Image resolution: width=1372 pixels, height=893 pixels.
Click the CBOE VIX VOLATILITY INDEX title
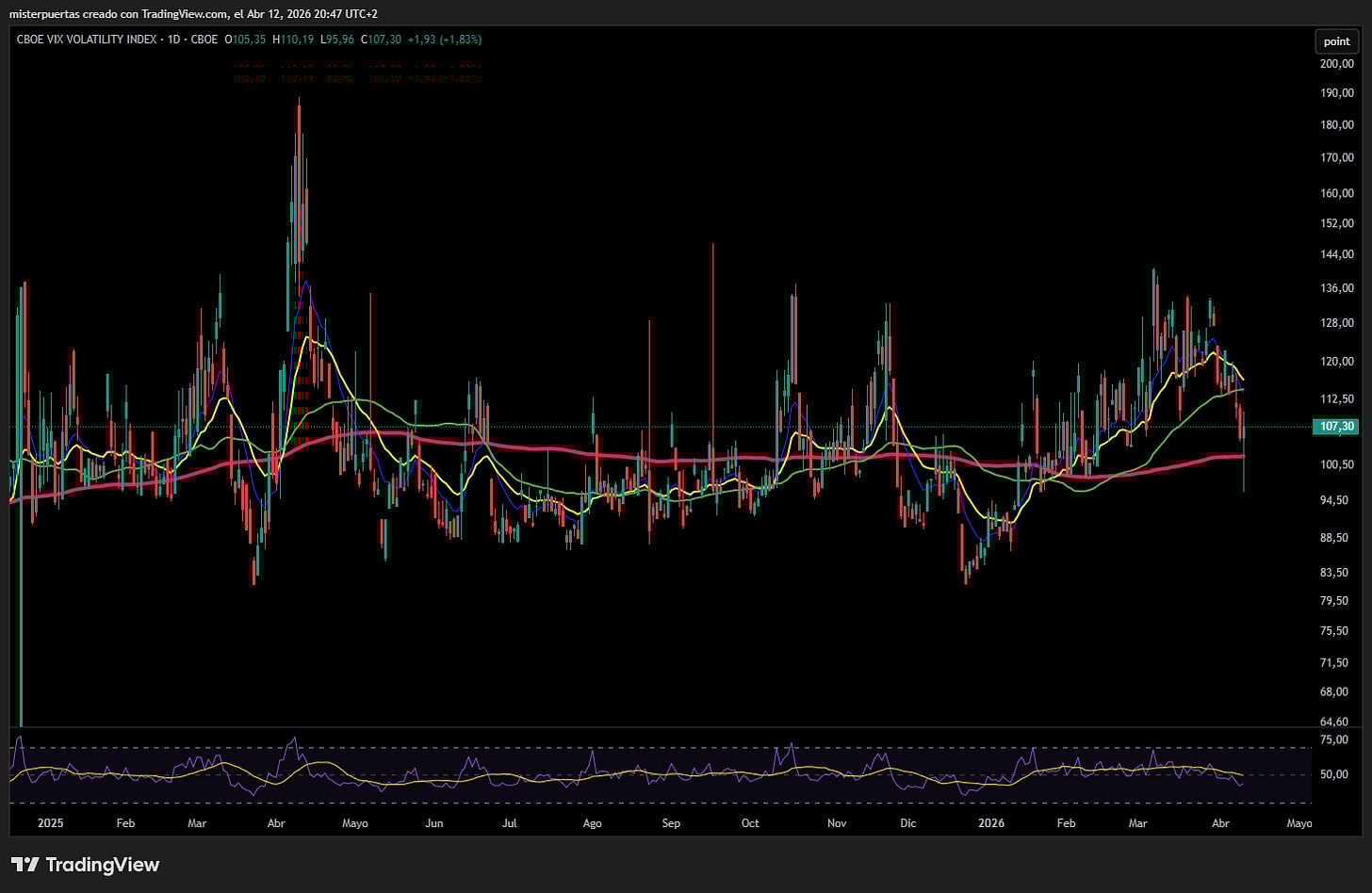point(86,40)
